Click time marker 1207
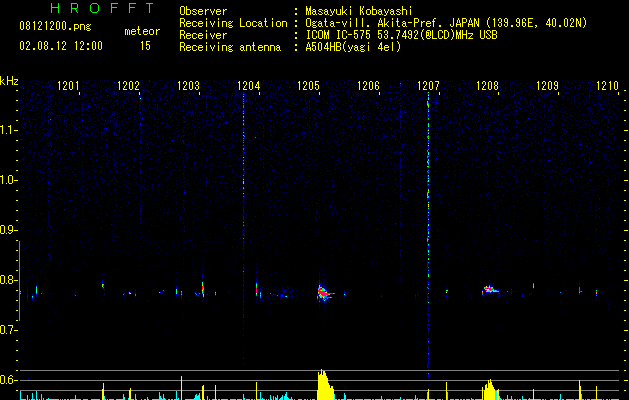 click(428, 85)
